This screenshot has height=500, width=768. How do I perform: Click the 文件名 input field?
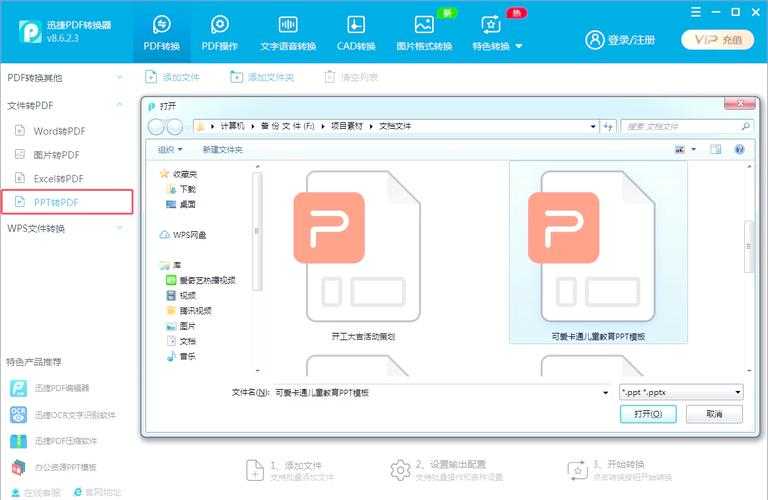(x=440, y=393)
